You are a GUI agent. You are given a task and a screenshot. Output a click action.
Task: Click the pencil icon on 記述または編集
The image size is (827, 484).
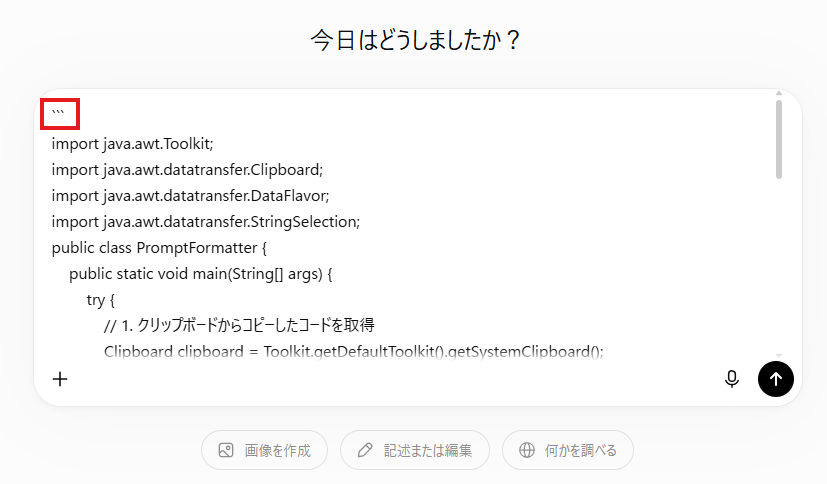click(x=364, y=450)
